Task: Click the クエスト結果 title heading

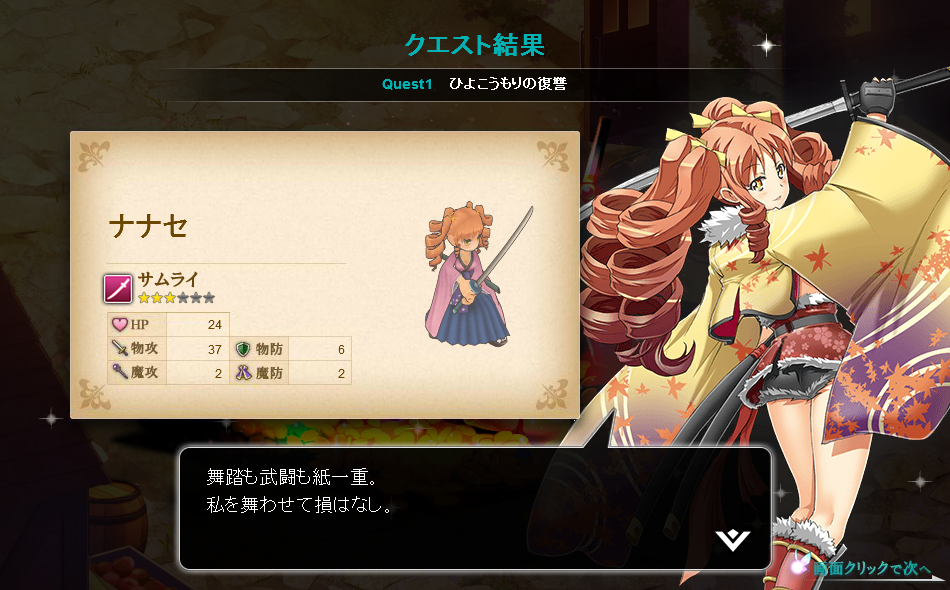Action: [x=474, y=45]
